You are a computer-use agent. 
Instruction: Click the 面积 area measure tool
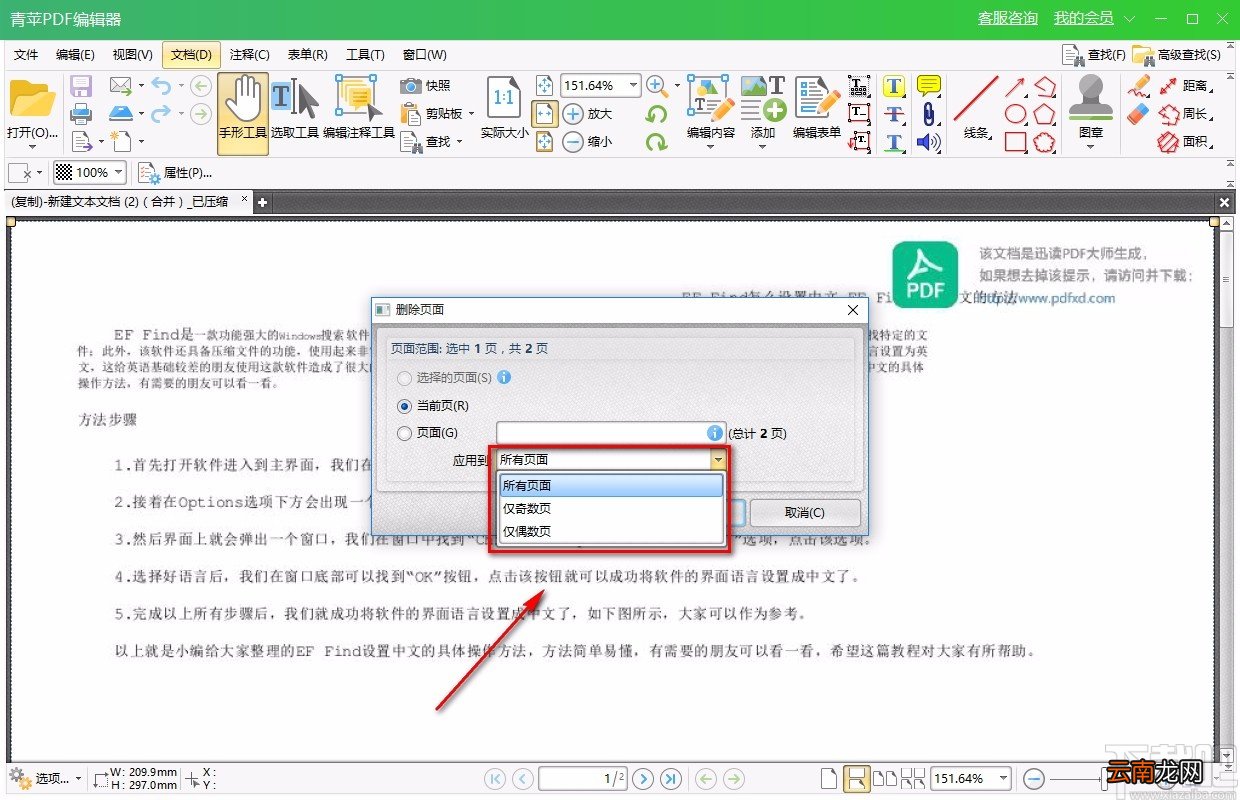point(1183,142)
